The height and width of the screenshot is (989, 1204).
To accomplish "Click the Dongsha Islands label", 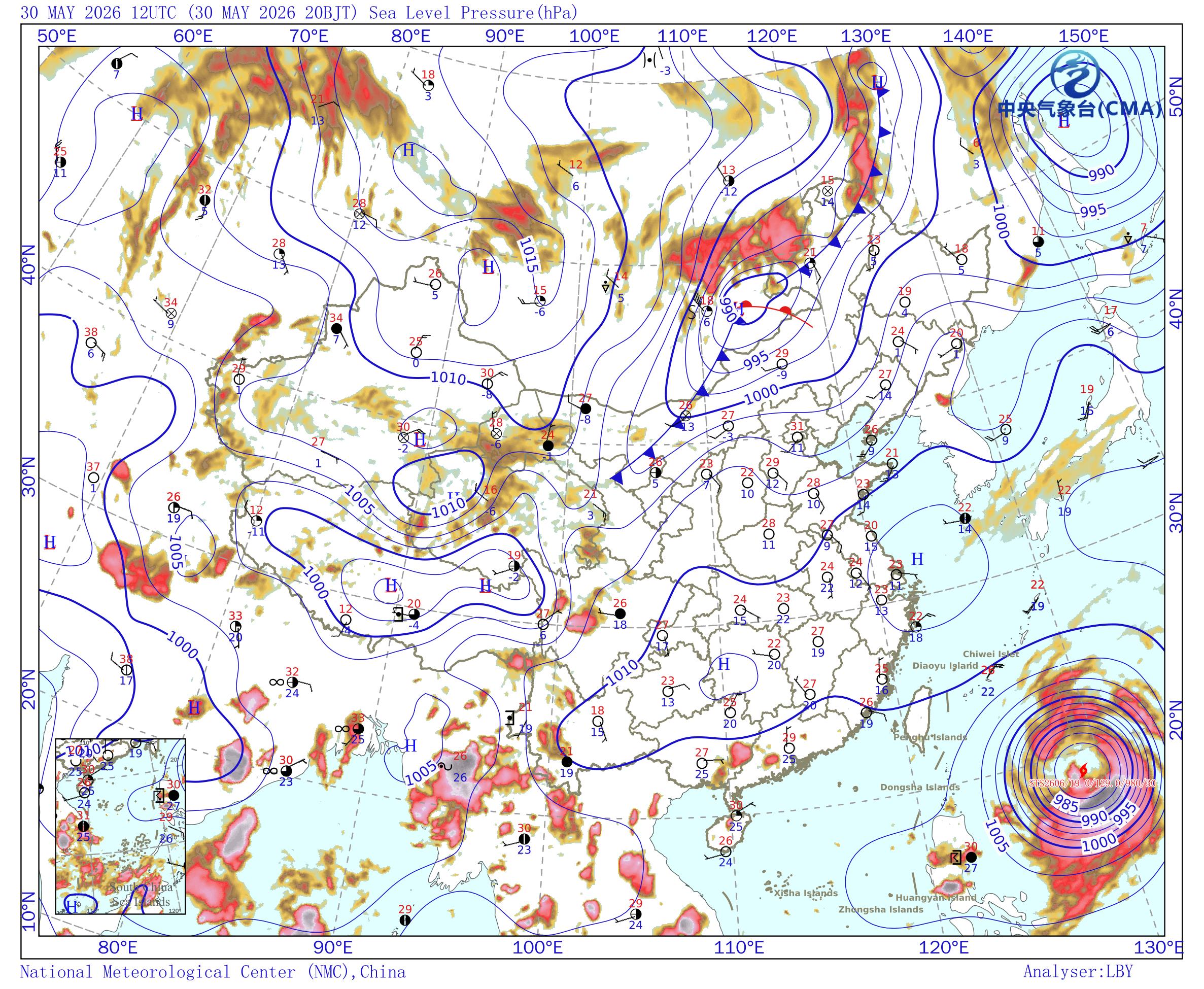I will pos(920,788).
